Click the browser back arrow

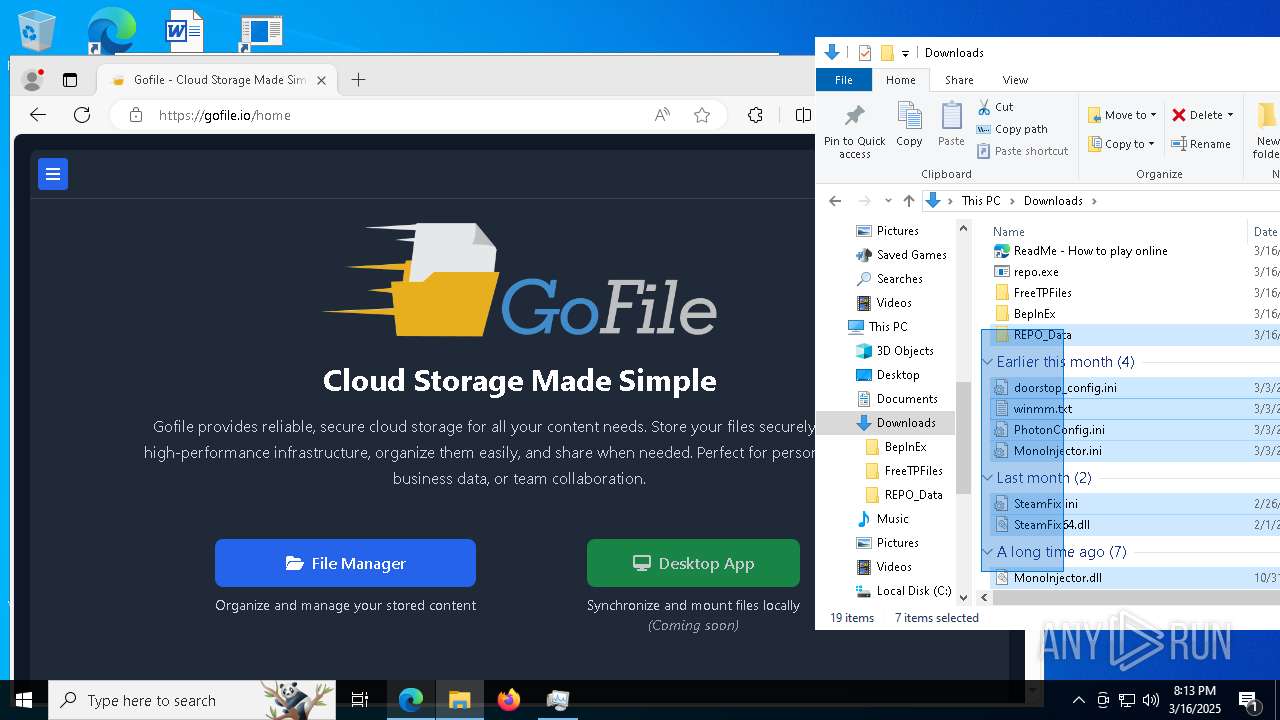tap(38, 115)
